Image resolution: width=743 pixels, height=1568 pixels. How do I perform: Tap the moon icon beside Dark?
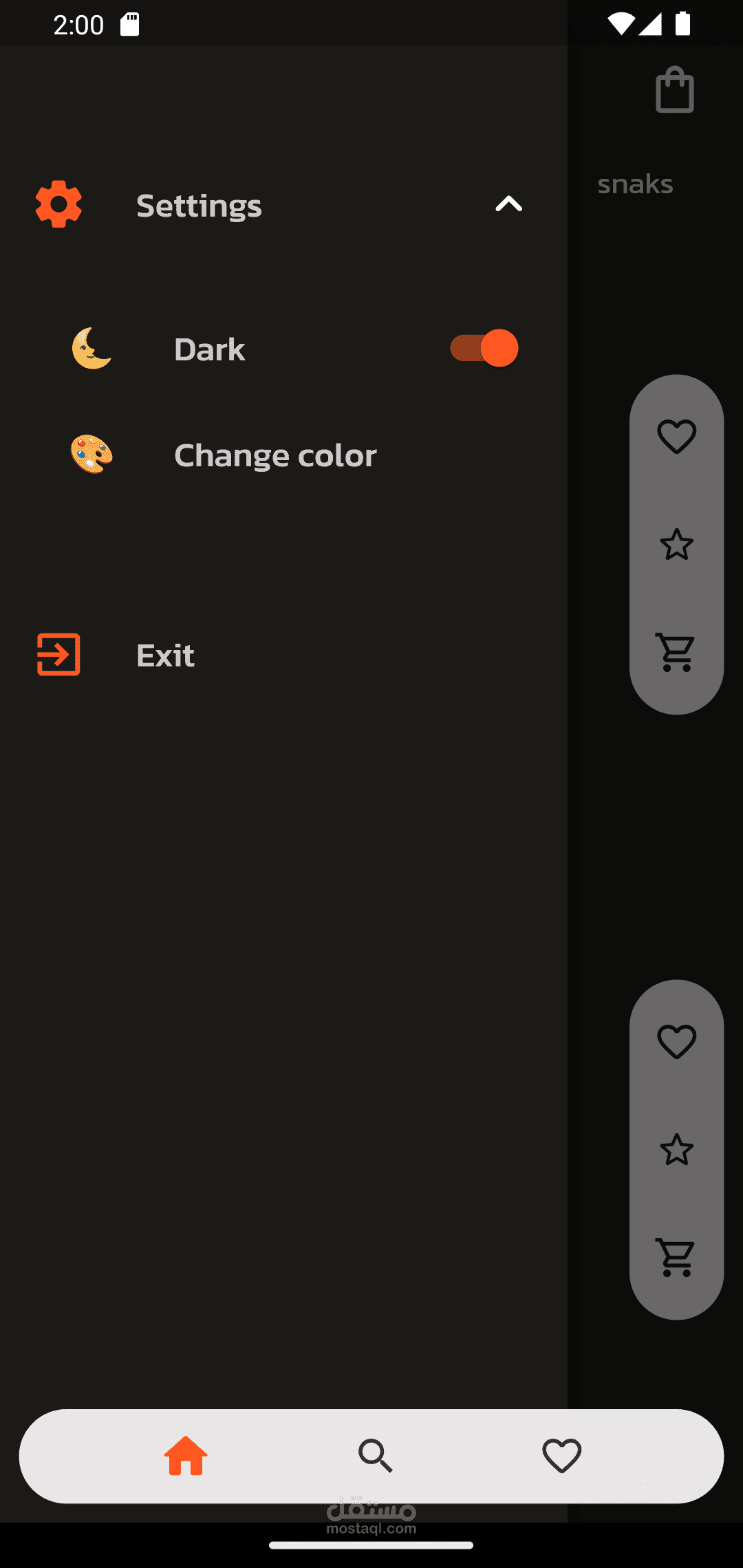pos(91,349)
